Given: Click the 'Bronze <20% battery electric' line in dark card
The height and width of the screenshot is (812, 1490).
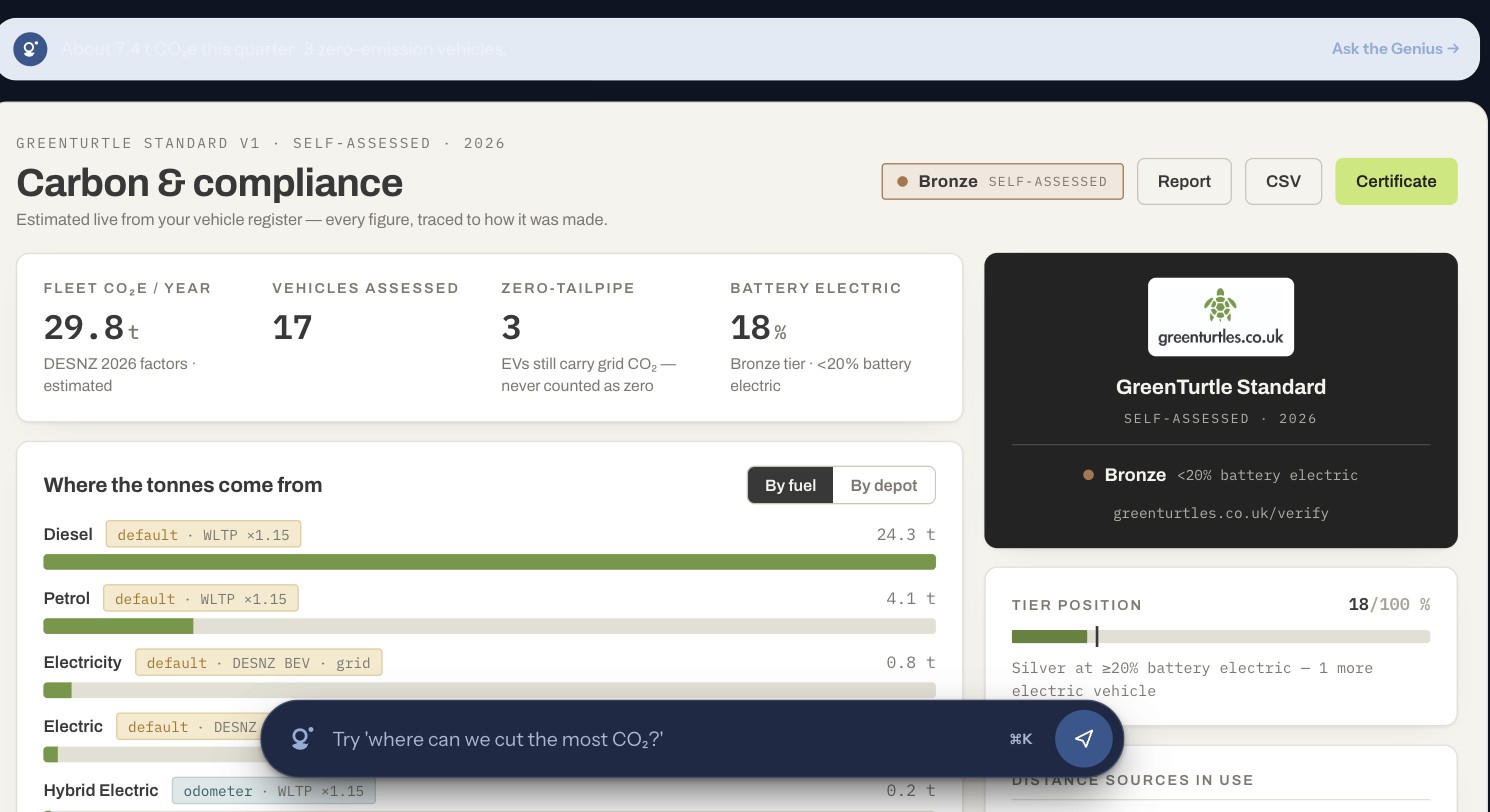Looking at the screenshot, I should click(x=1220, y=475).
